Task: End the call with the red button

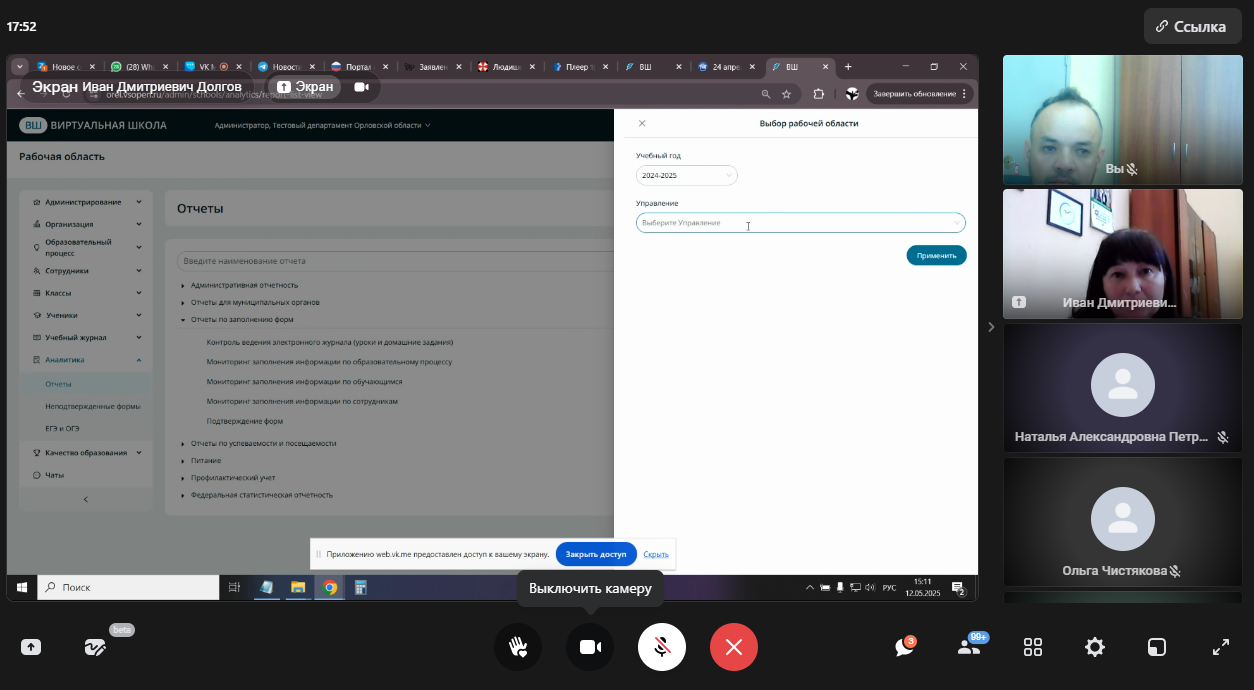Action: pyautogui.click(x=734, y=647)
